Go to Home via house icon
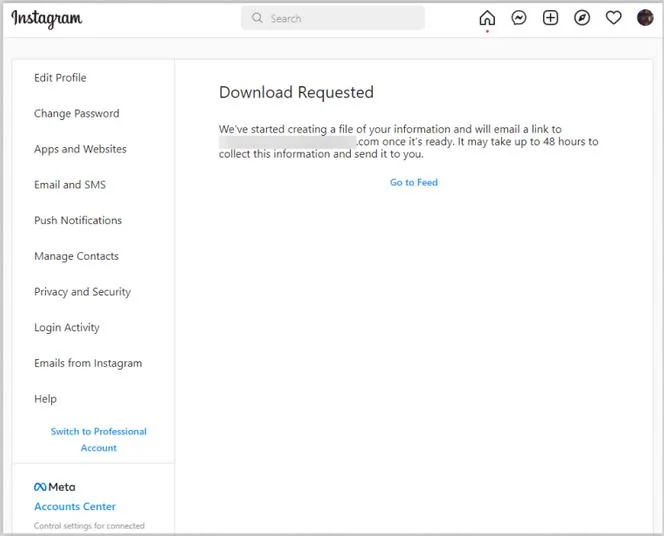This screenshot has height=536, width=664. pos(487,18)
